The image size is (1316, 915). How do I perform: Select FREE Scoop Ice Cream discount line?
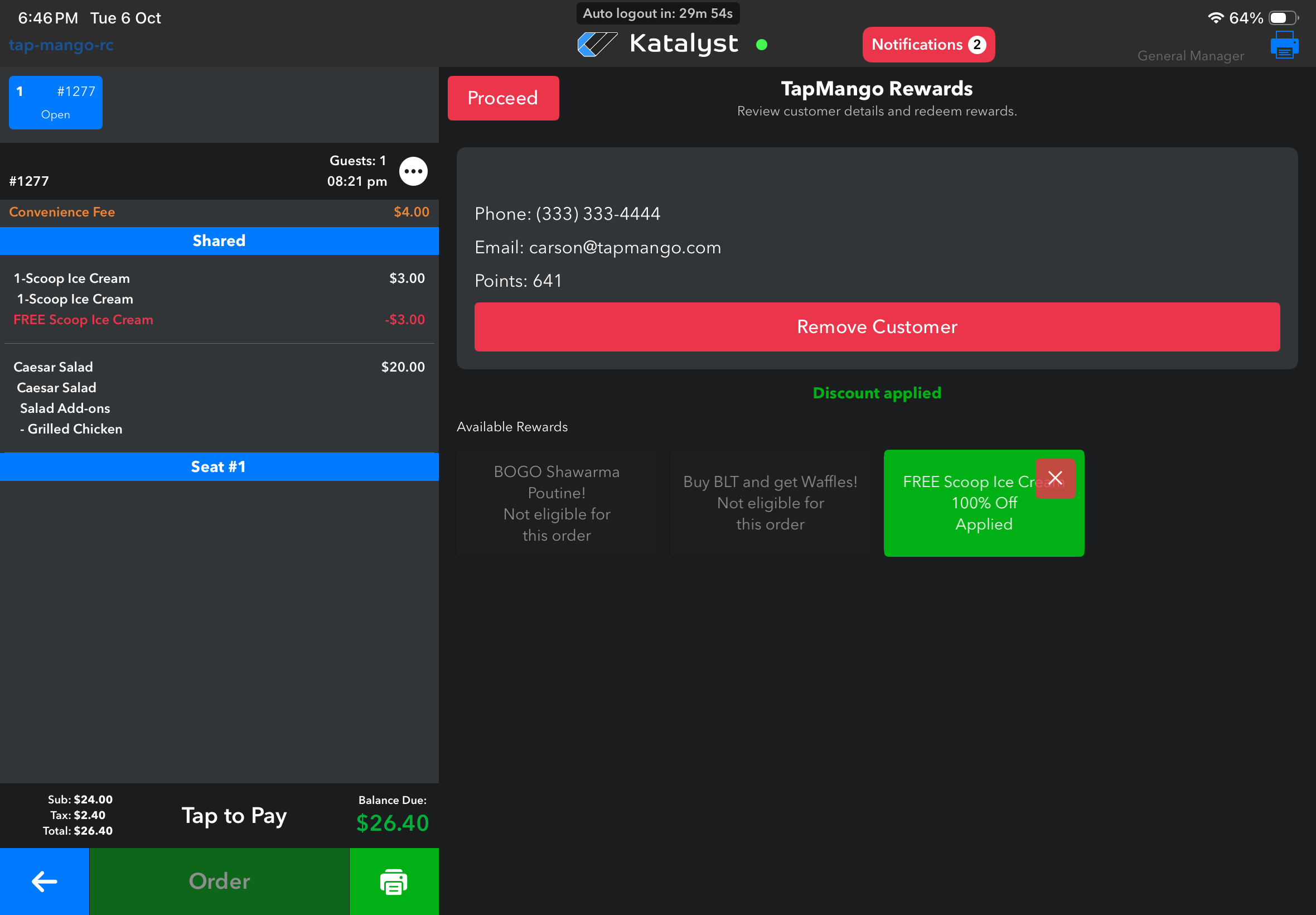click(x=220, y=320)
